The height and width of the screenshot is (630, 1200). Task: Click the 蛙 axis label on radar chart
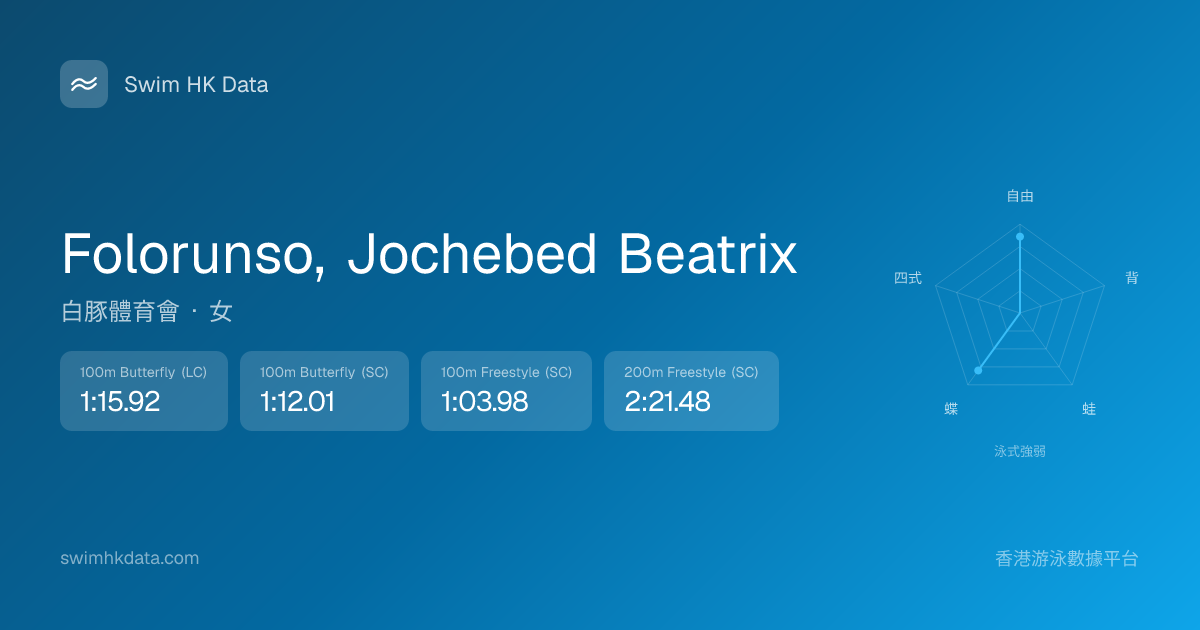(x=1089, y=409)
